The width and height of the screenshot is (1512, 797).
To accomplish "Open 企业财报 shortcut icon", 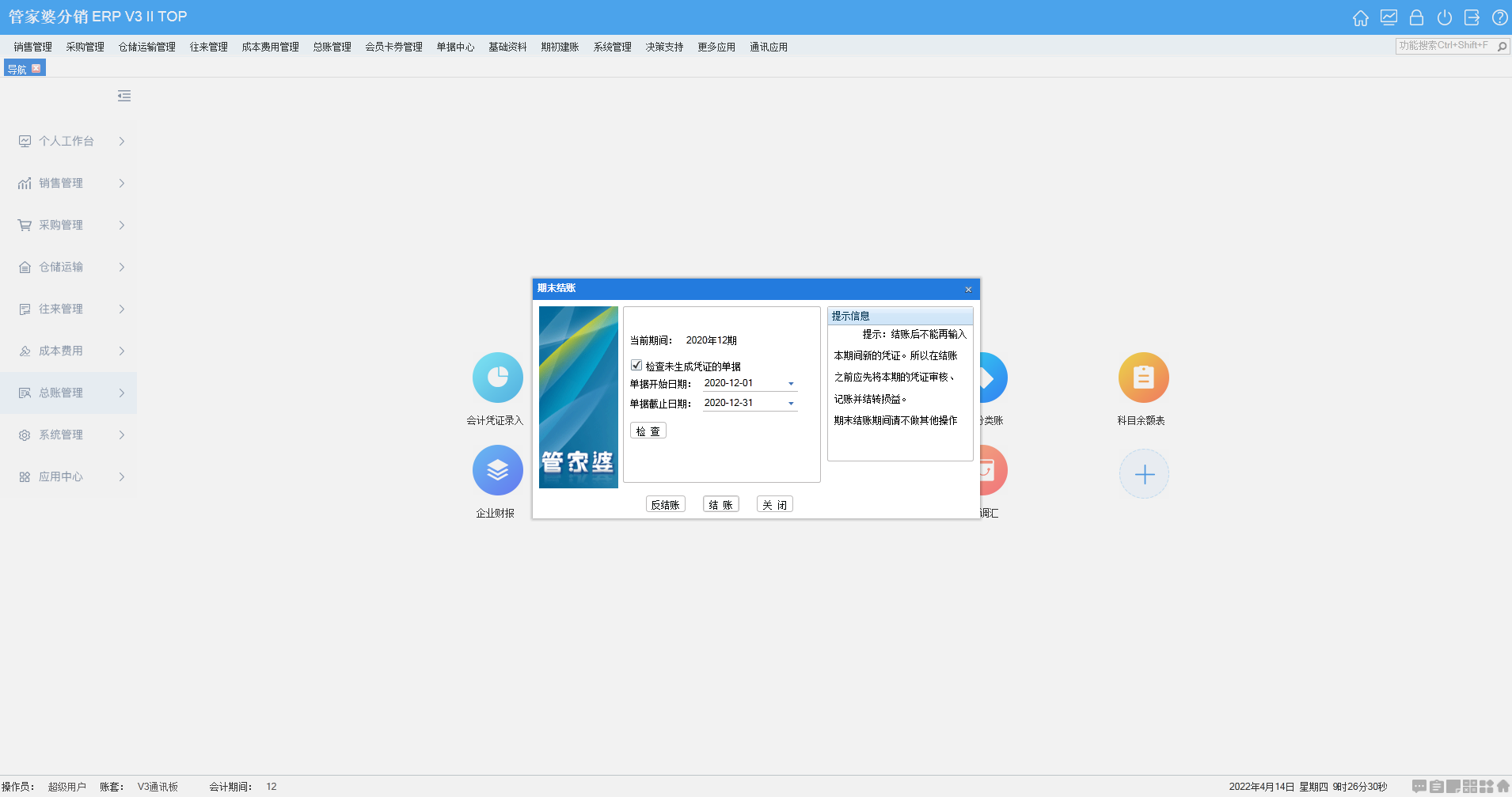I will click(x=497, y=470).
